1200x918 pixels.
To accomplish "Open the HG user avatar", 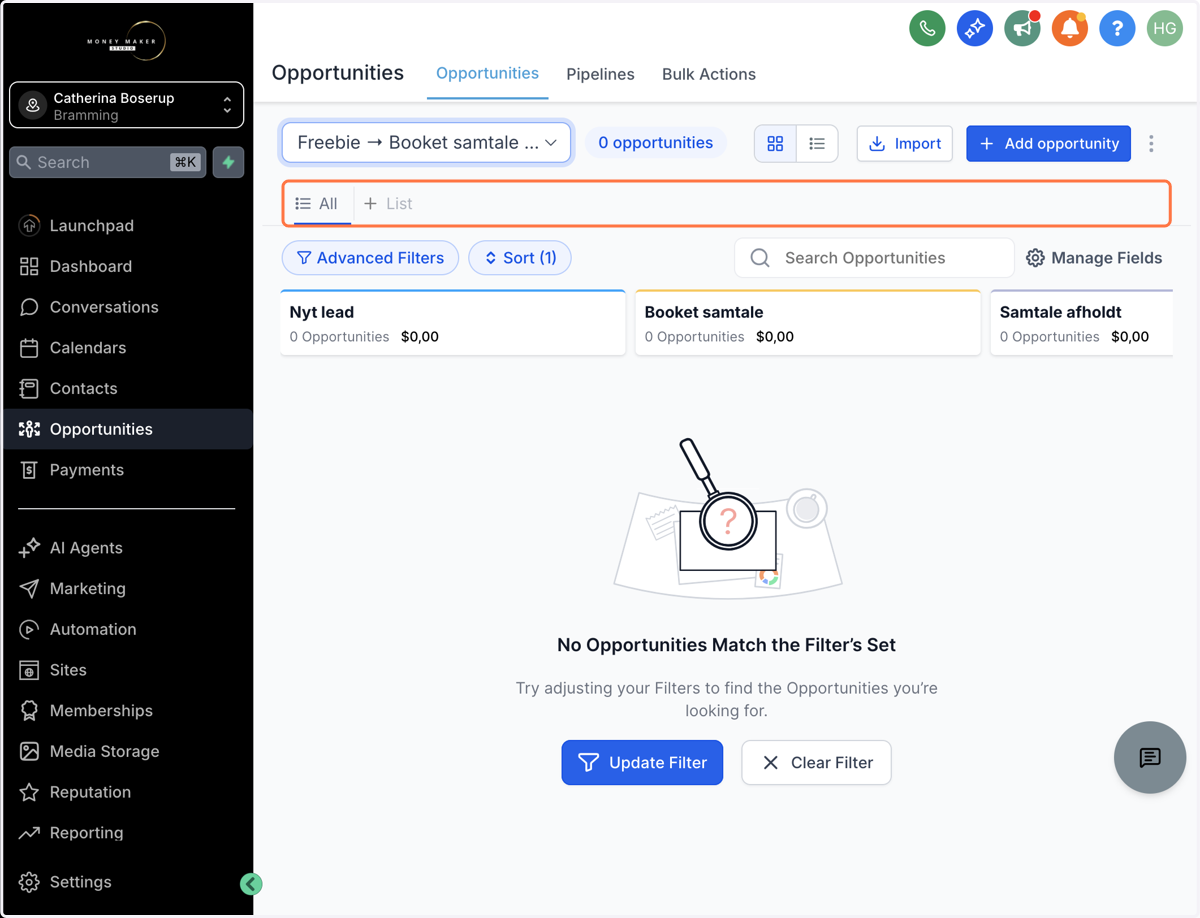I will click(x=1165, y=28).
